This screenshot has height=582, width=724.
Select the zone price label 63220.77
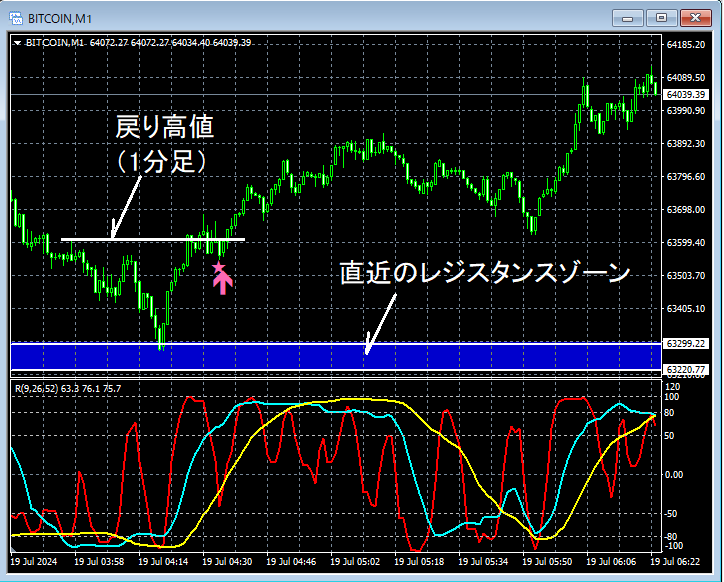(686, 370)
